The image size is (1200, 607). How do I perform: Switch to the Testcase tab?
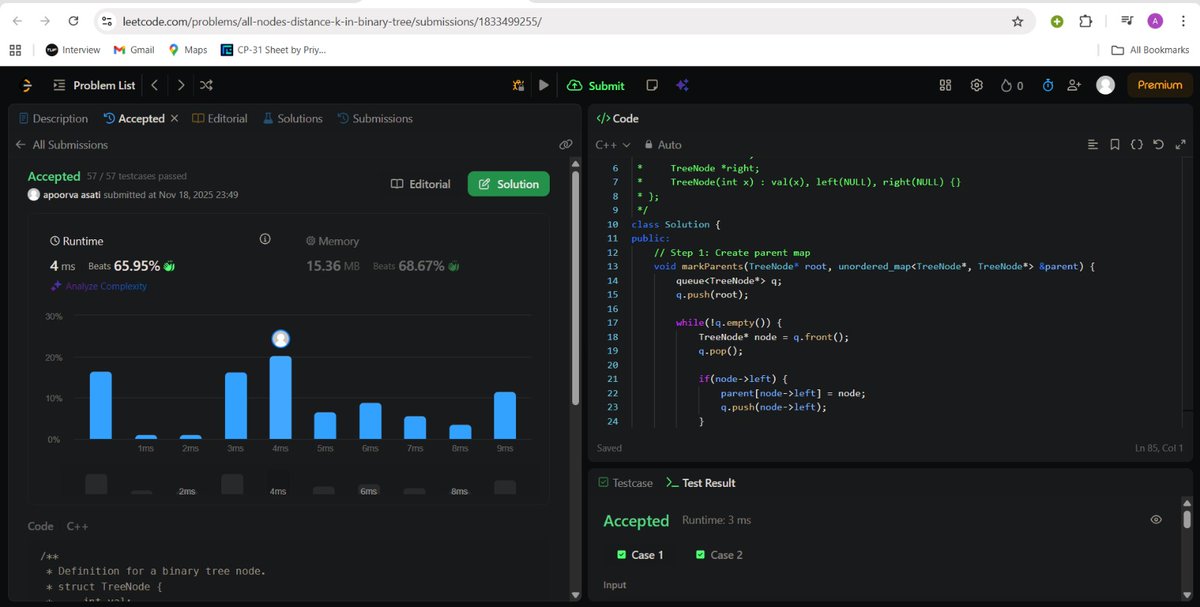pyautogui.click(x=625, y=482)
